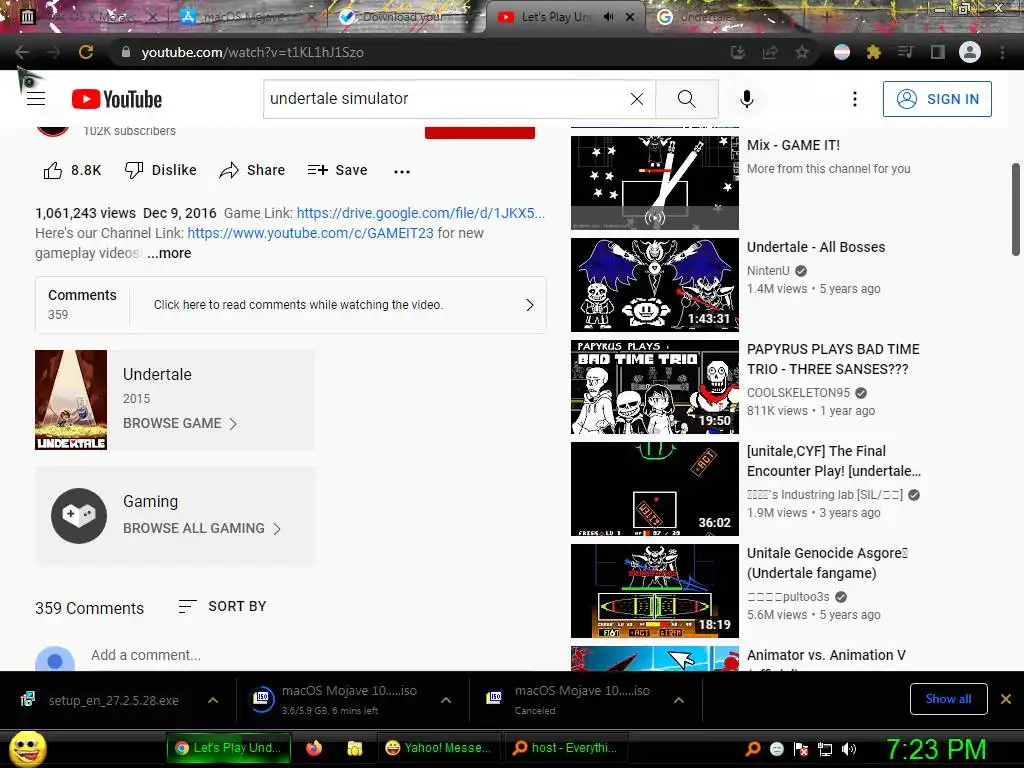
Task: Open the SORT BY comments dropdown
Action: [x=223, y=607]
